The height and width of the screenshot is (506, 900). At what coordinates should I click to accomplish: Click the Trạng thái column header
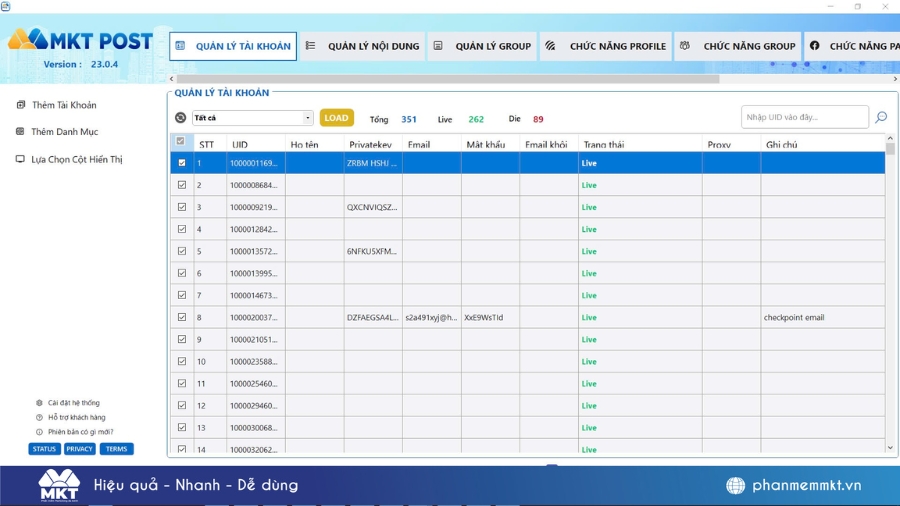640,144
